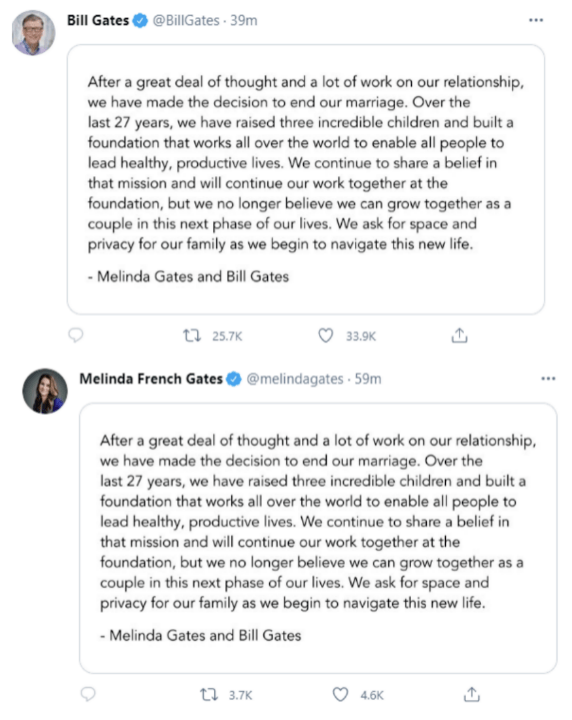This screenshot has height=720, width=572.
Task: Open Bill Gates' profile picture
Action: (34, 33)
